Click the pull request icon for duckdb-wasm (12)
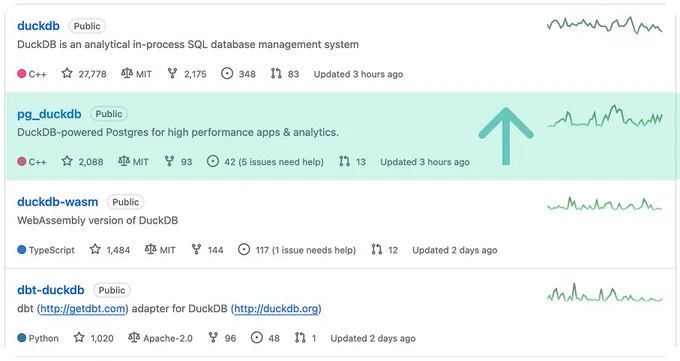Screen dimensions: 680x361 coord(377,249)
